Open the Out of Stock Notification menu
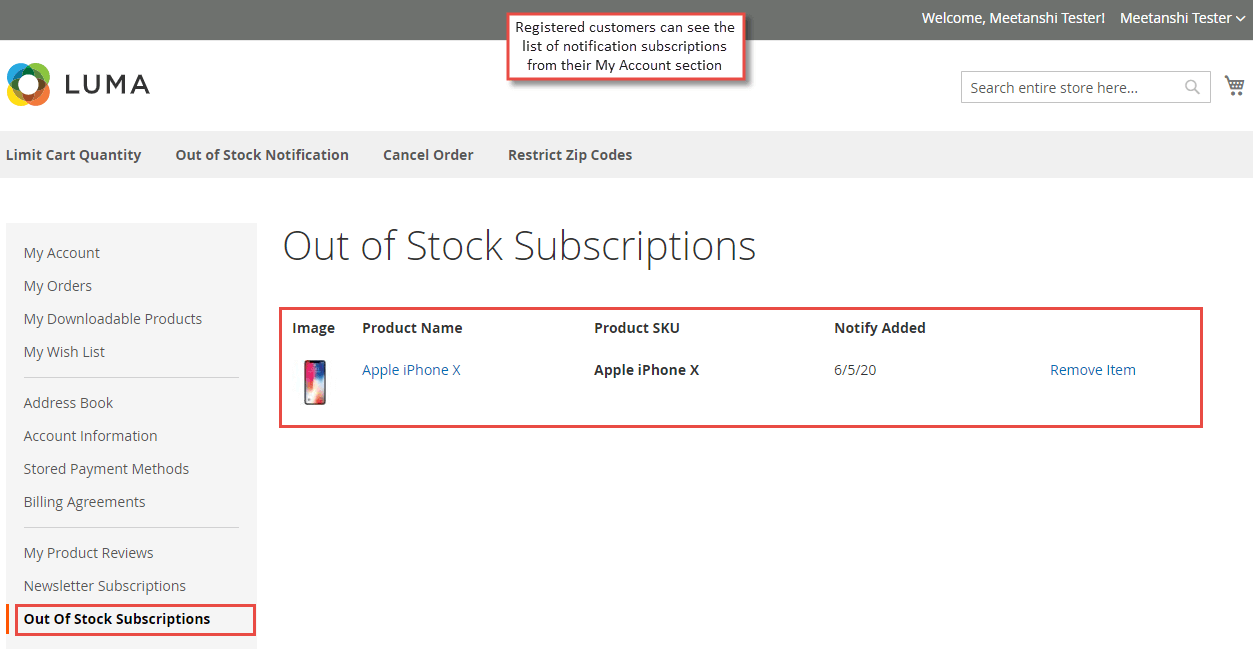This screenshot has height=656, width=1253. 262,155
